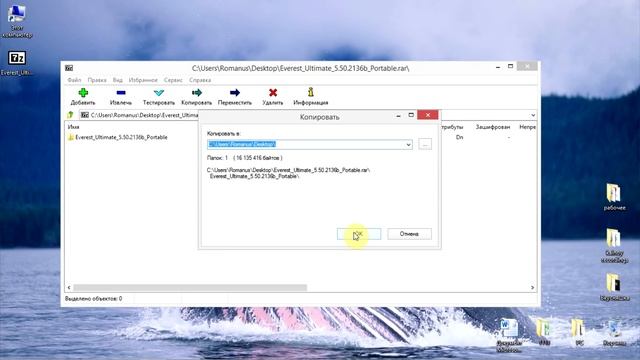Click the Извлечь (Extract) toolbar icon
This screenshot has height=360, width=640.
coord(121,93)
